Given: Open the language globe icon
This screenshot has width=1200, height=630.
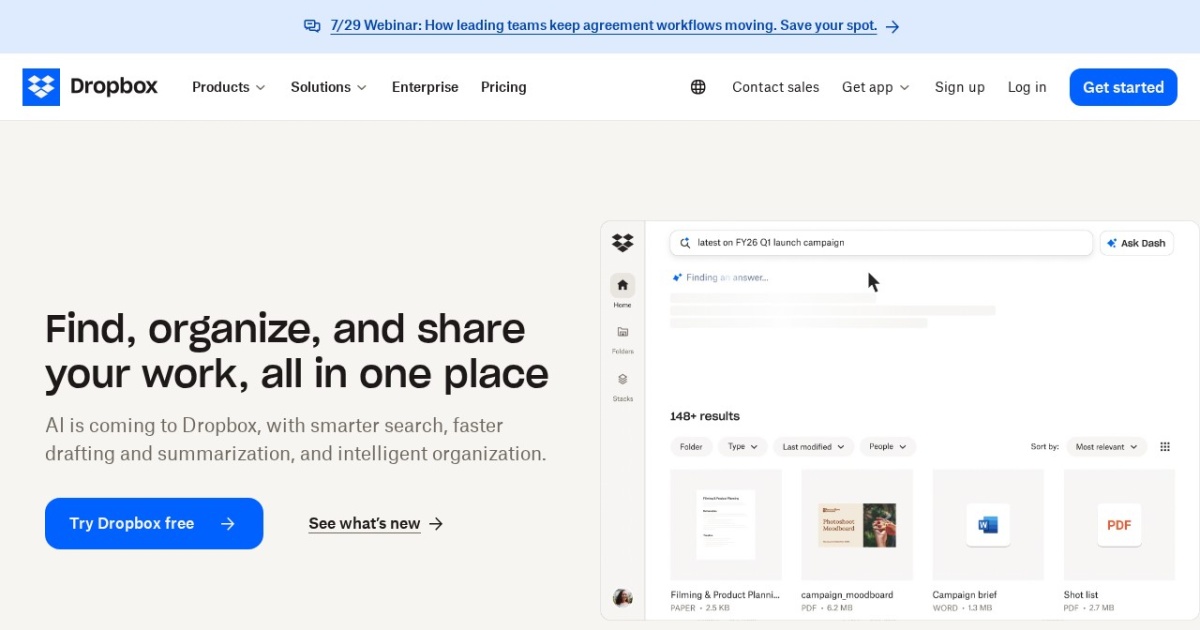Looking at the screenshot, I should (x=698, y=87).
